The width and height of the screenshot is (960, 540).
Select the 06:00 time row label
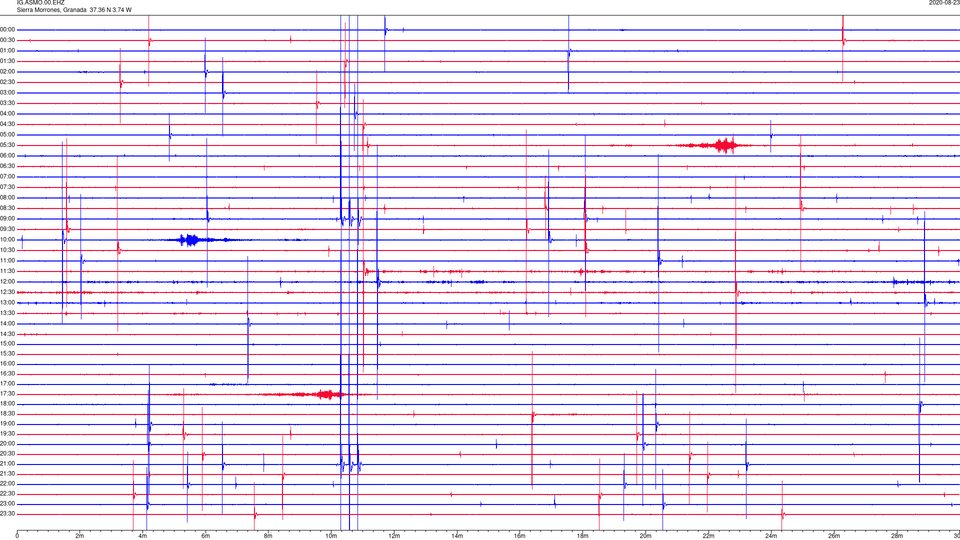[x=8, y=156]
